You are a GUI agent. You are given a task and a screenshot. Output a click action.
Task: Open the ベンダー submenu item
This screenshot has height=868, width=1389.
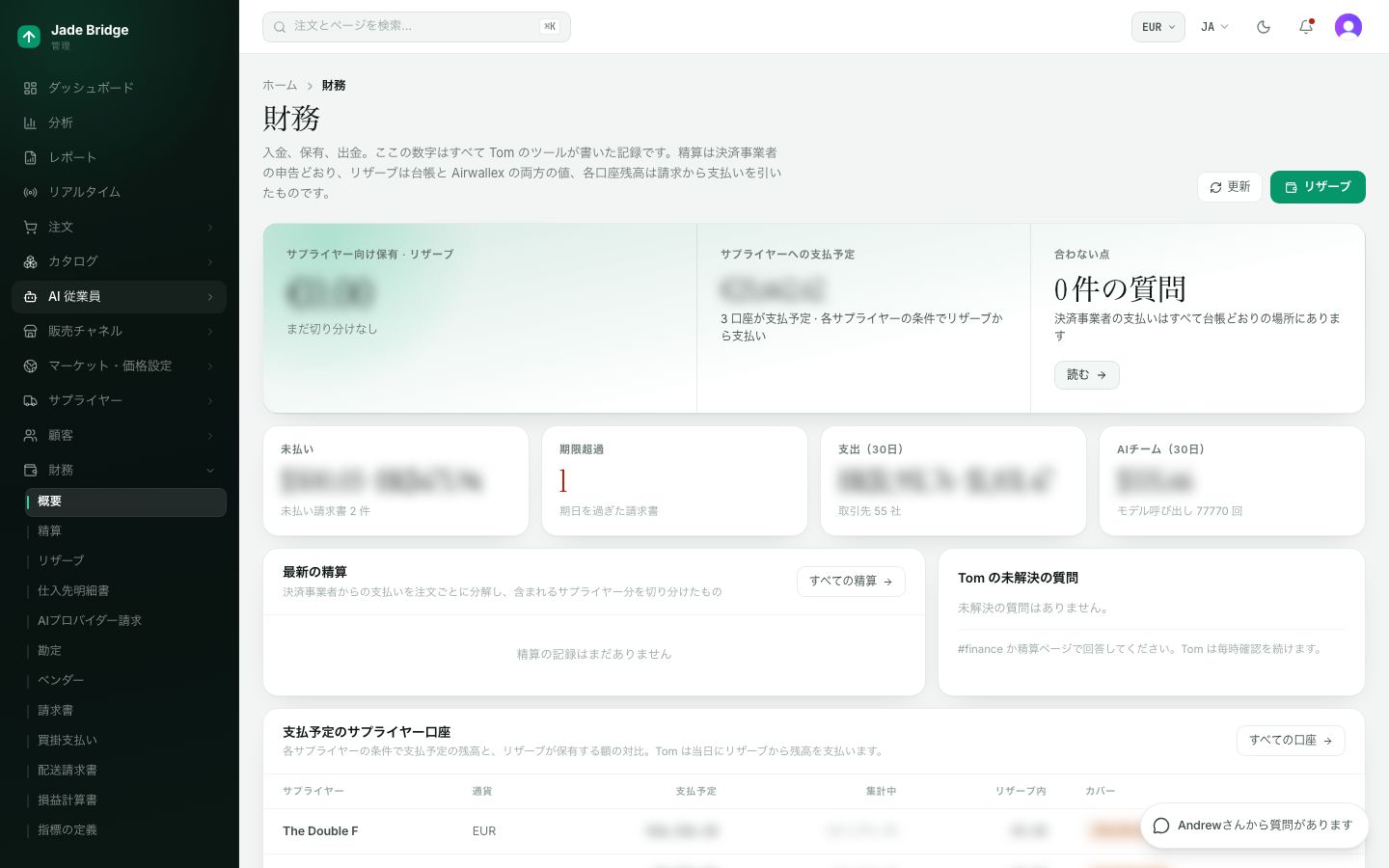point(125,680)
